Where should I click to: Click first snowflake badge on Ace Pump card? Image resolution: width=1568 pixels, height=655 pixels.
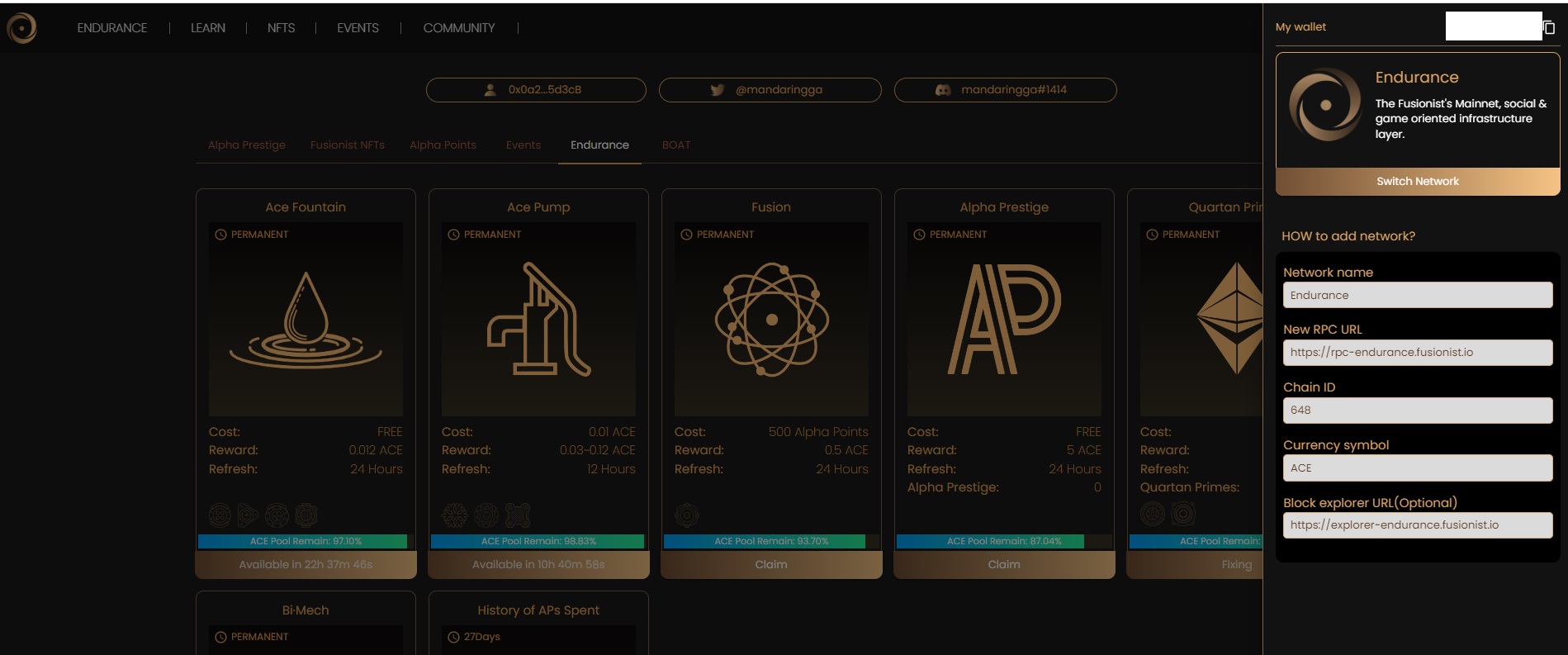tap(454, 515)
